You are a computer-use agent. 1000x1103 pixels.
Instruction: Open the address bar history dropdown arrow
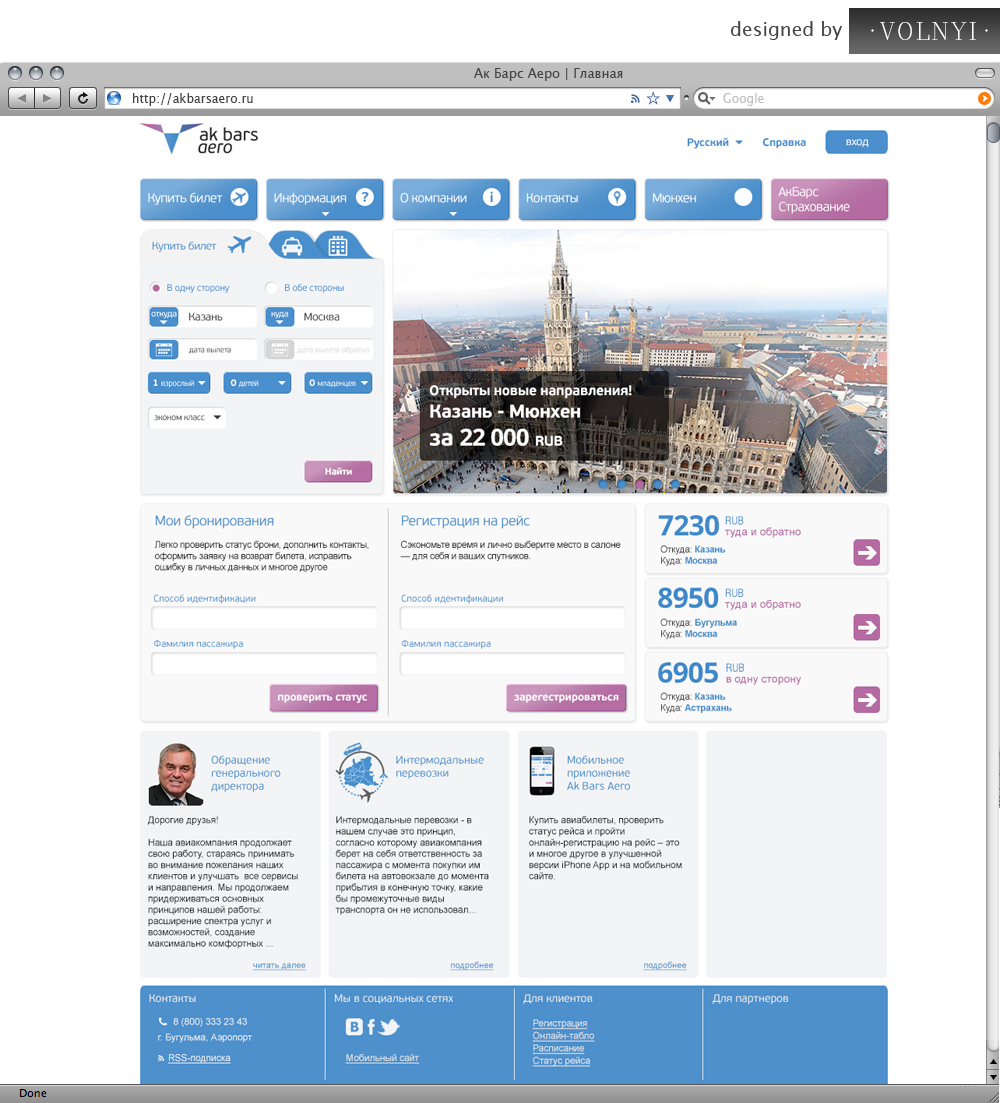point(670,98)
